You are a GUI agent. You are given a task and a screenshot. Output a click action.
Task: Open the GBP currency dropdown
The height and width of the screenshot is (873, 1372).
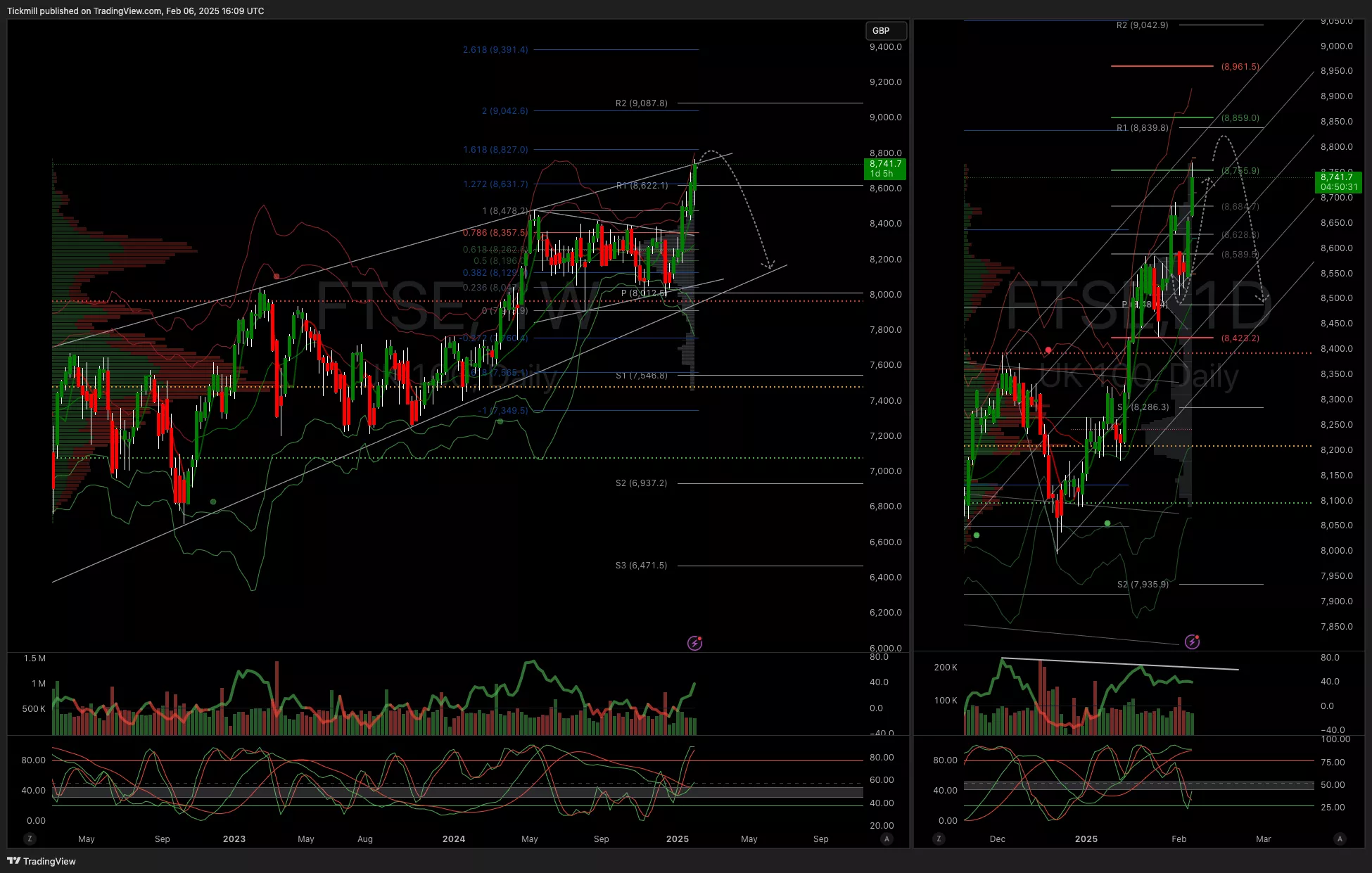point(885,30)
